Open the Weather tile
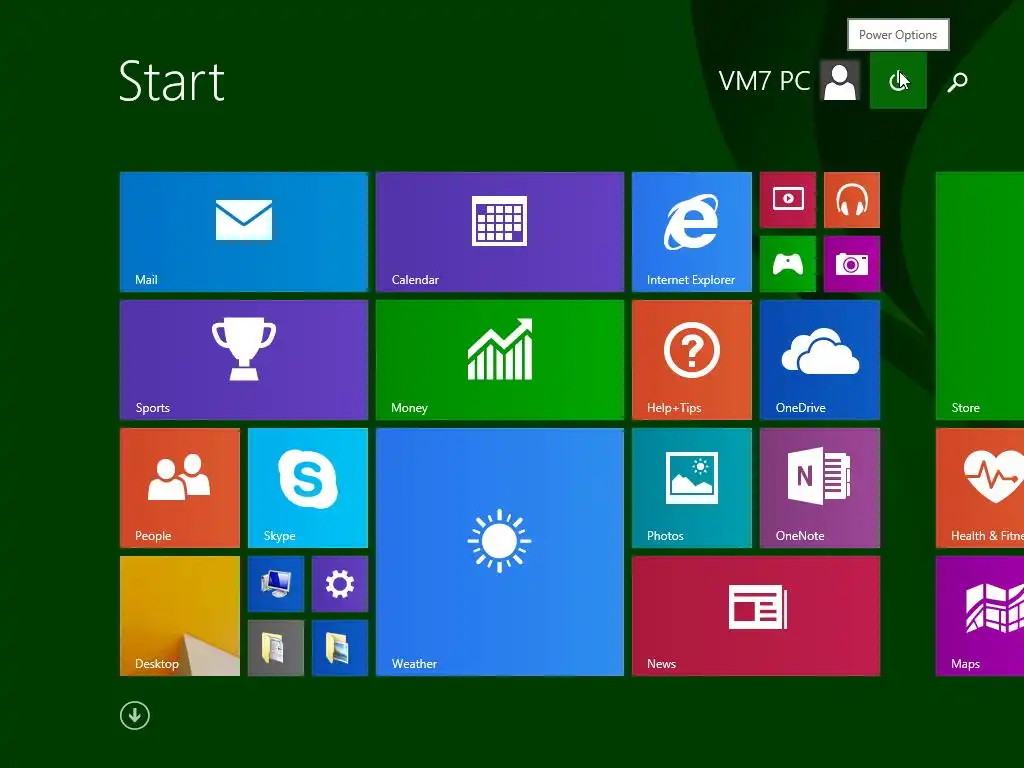The image size is (1024, 768). (500, 552)
